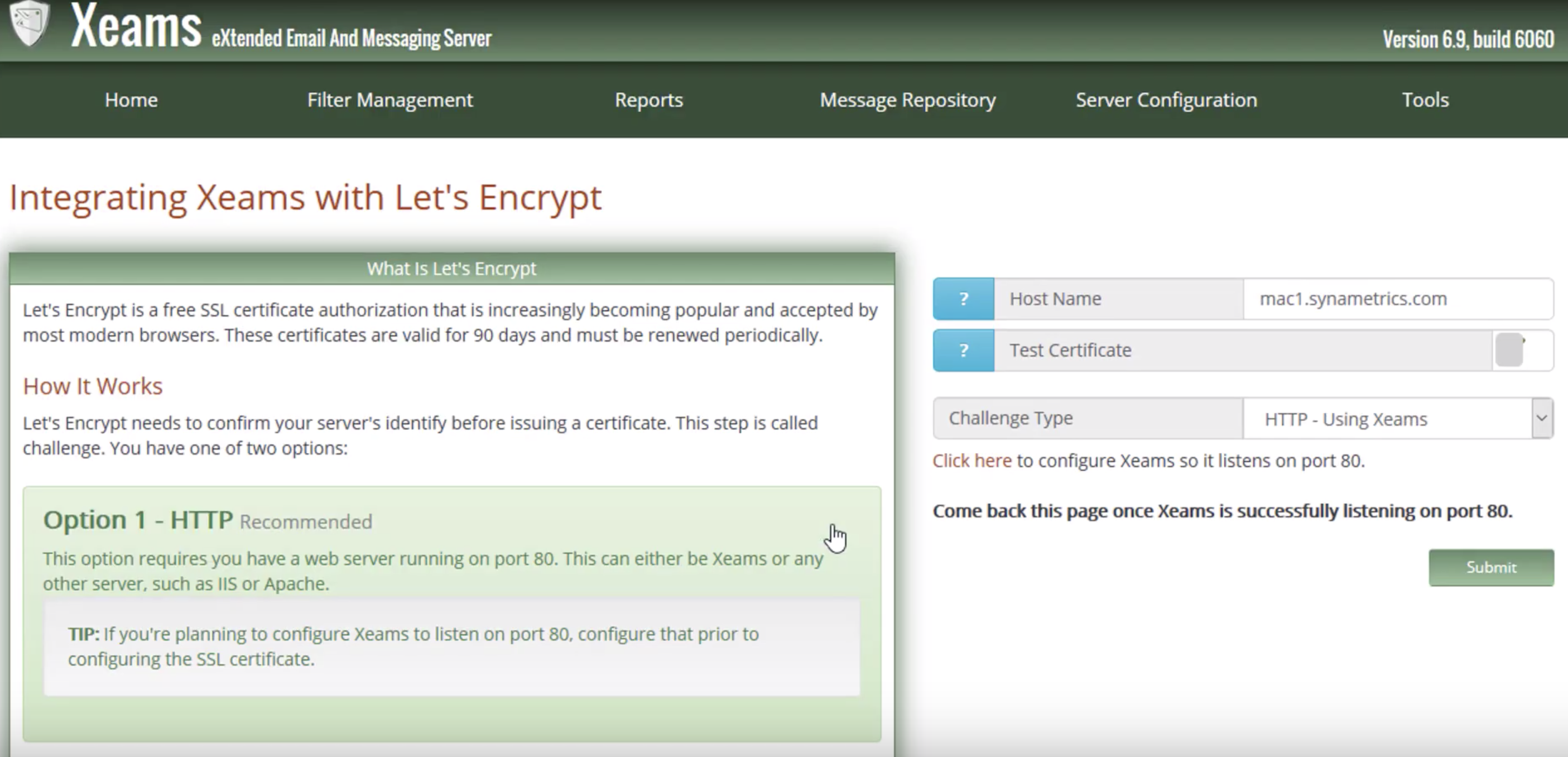The height and width of the screenshot is (757, 1568).
Task: Click the 'Challenge Type' label
Action: pyautogui.click(x=1011, y=418)
